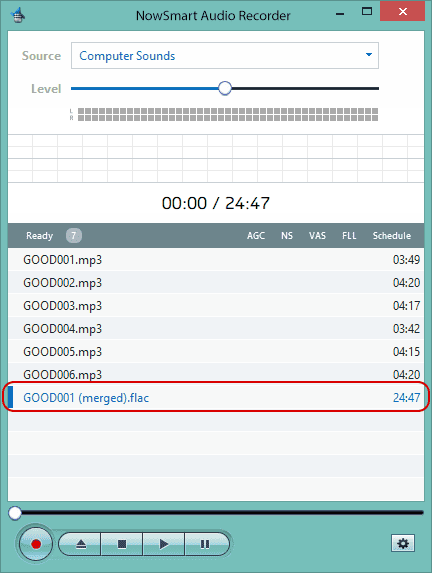Select GOOD004.mp3 in the list

point(216,329)
